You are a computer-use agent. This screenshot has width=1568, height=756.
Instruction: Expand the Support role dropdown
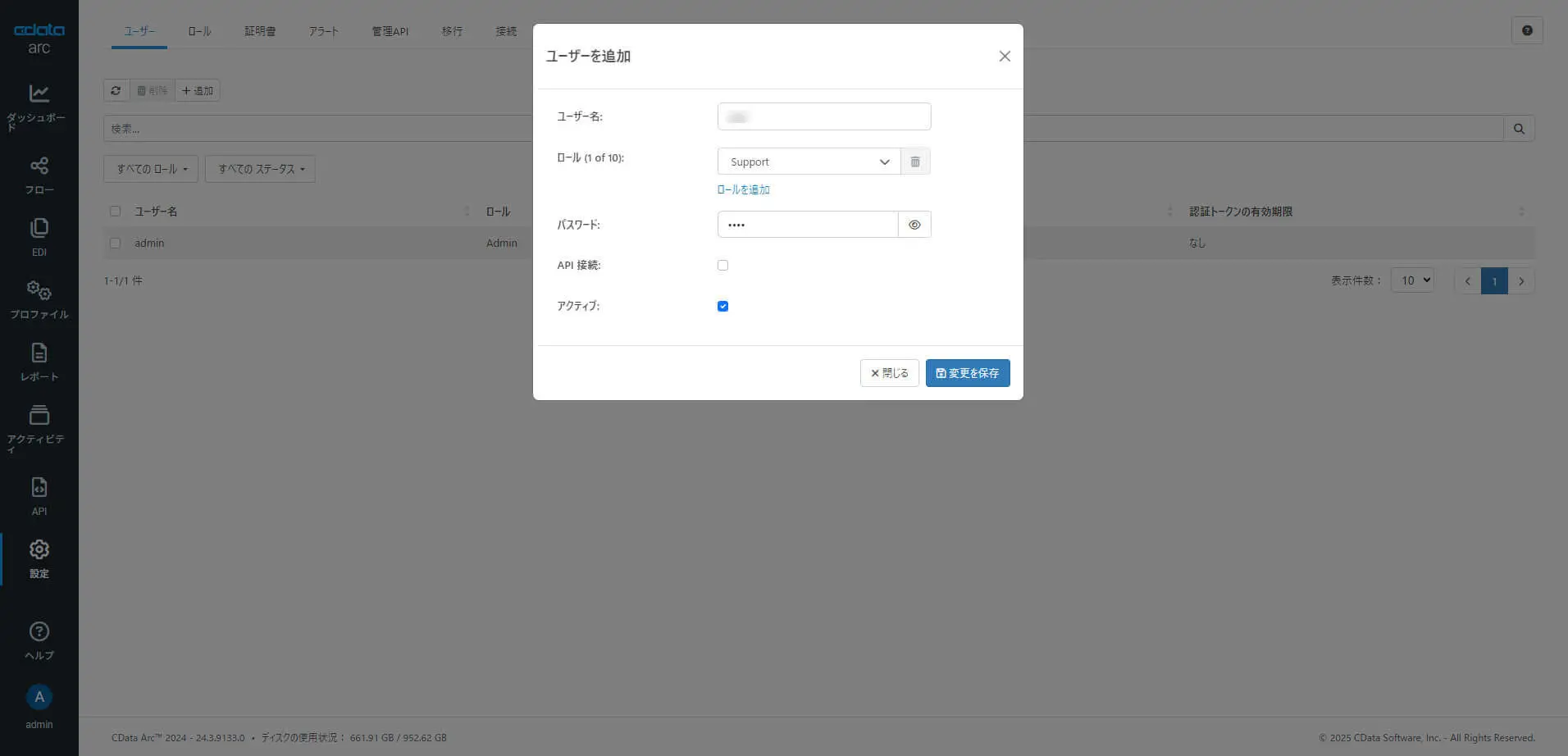(x=809, y=162)
